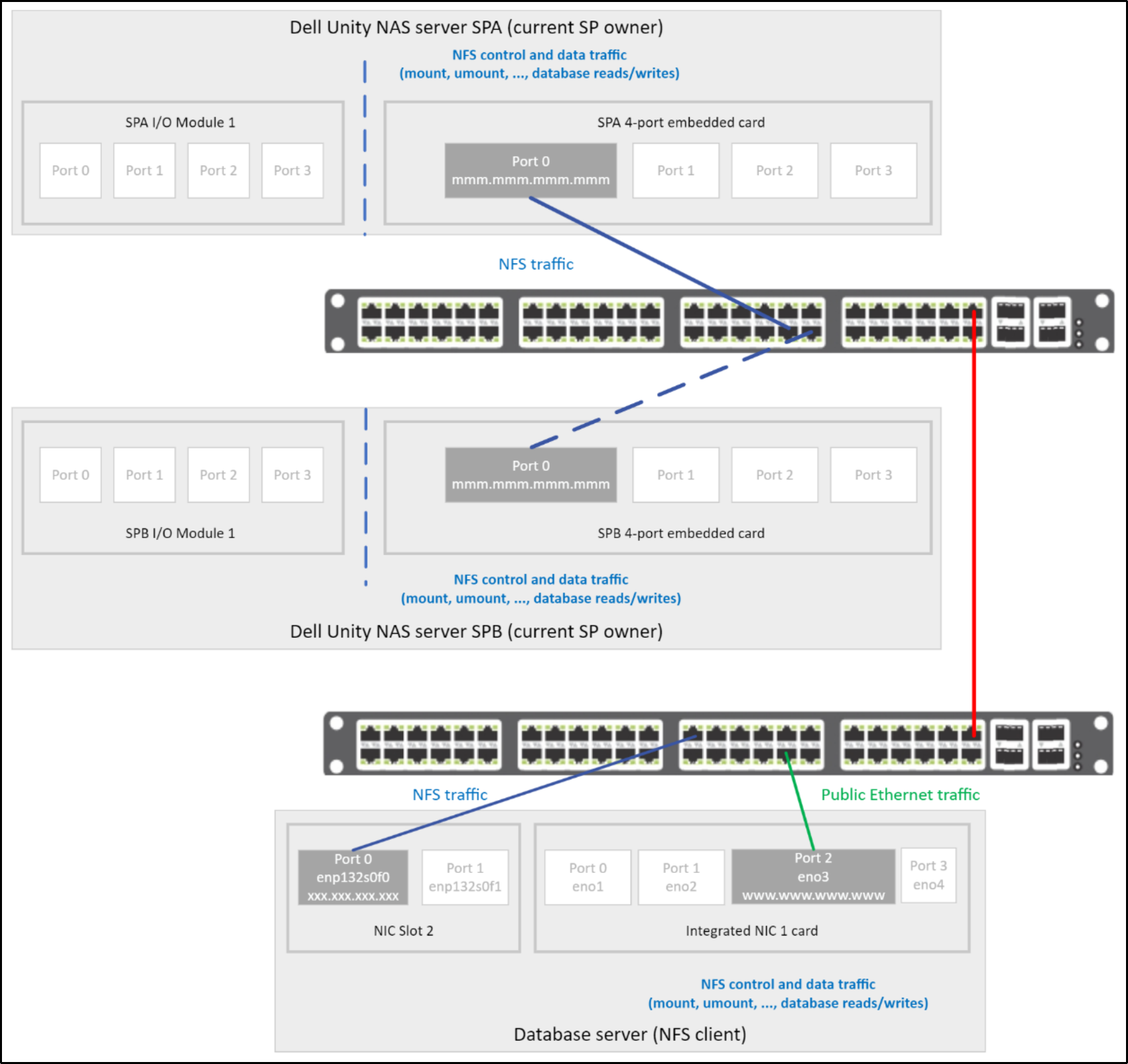1128x1064 pixels.
Task: Click Port 3 in SPB I/O Module 1
Action: point(292,475)
